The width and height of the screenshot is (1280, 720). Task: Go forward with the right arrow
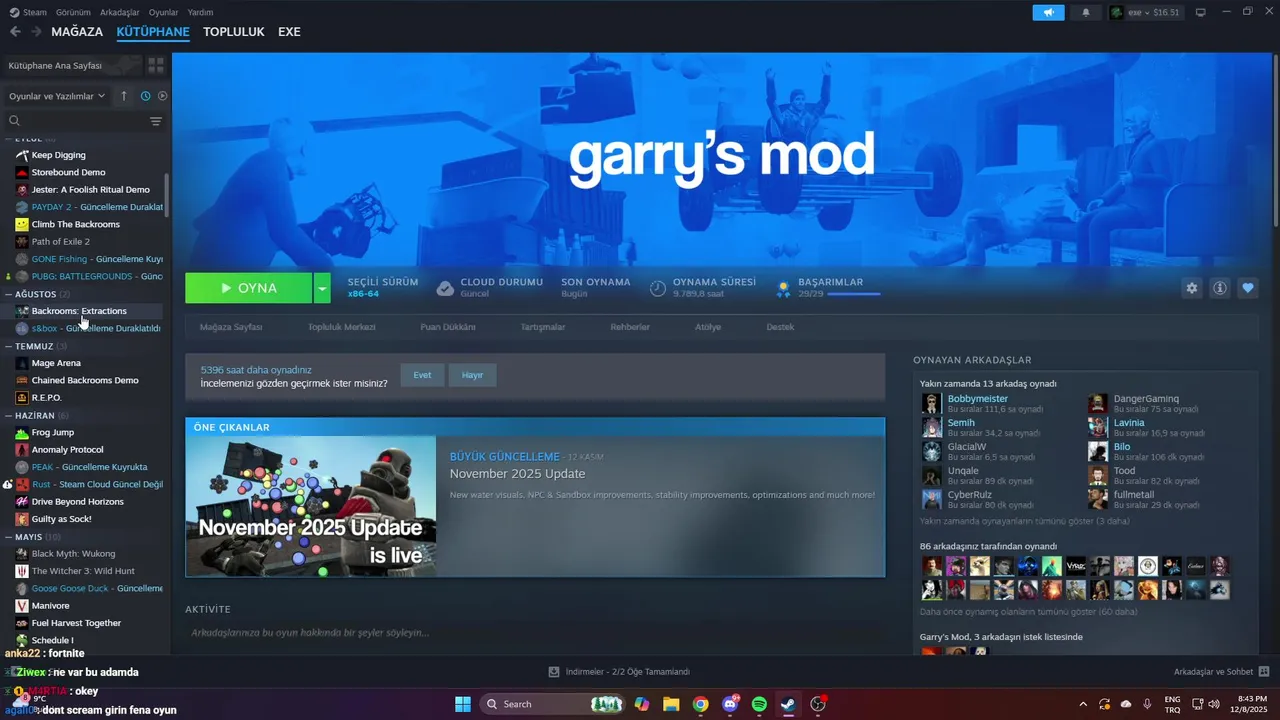[36, 31]
